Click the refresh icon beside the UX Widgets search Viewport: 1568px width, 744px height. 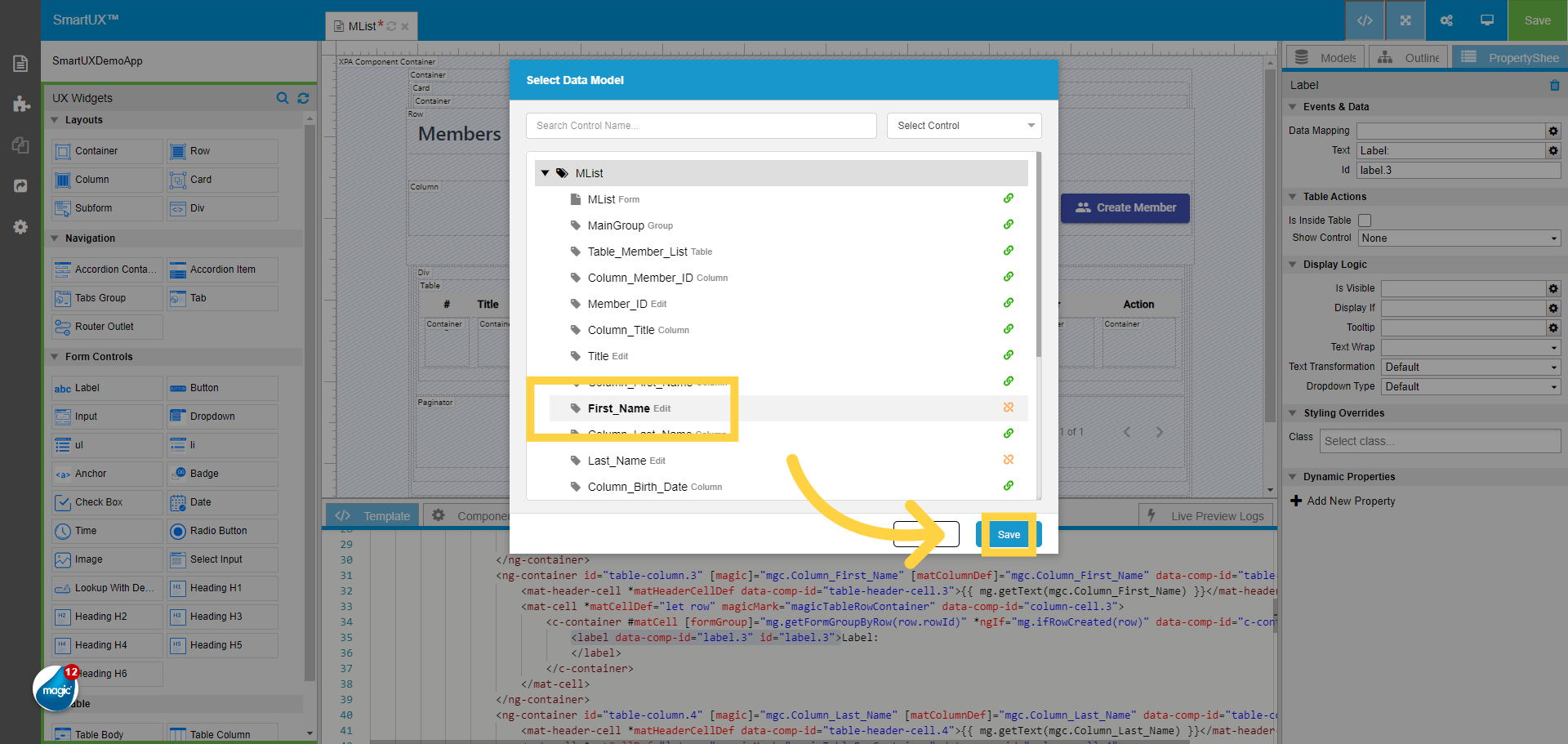pos(303,98)
